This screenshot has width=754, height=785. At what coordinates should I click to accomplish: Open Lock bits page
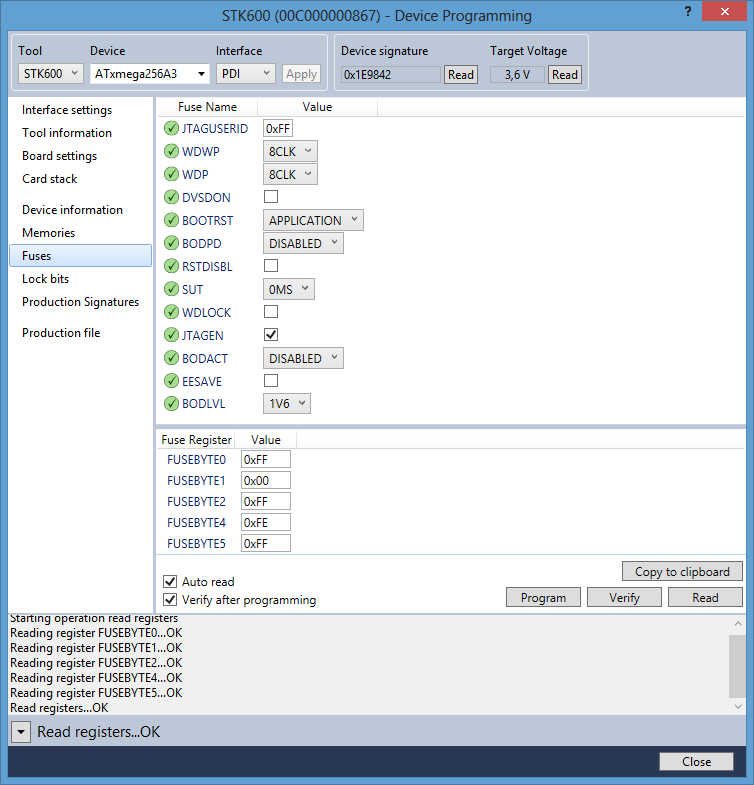46,279
